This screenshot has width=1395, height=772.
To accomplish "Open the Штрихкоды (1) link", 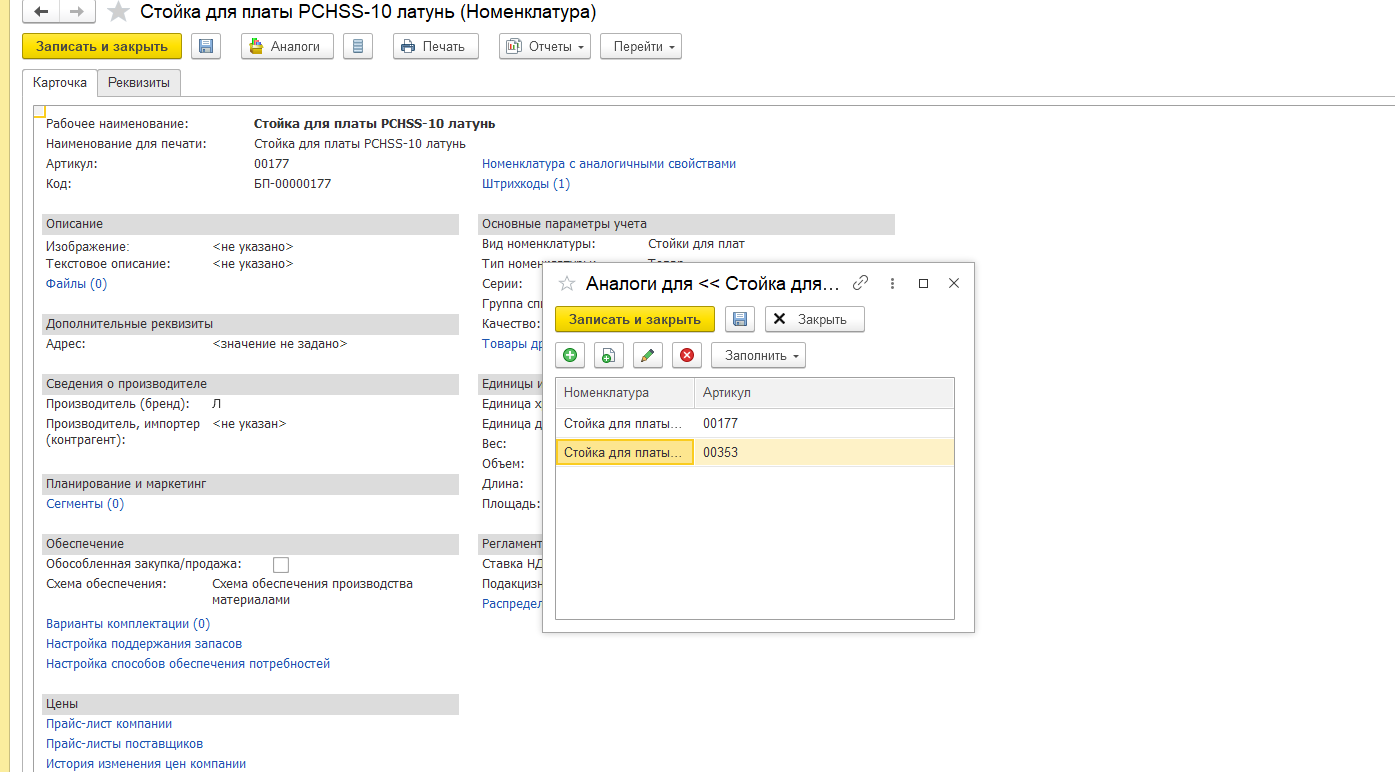I will click(x=526, y=184).
